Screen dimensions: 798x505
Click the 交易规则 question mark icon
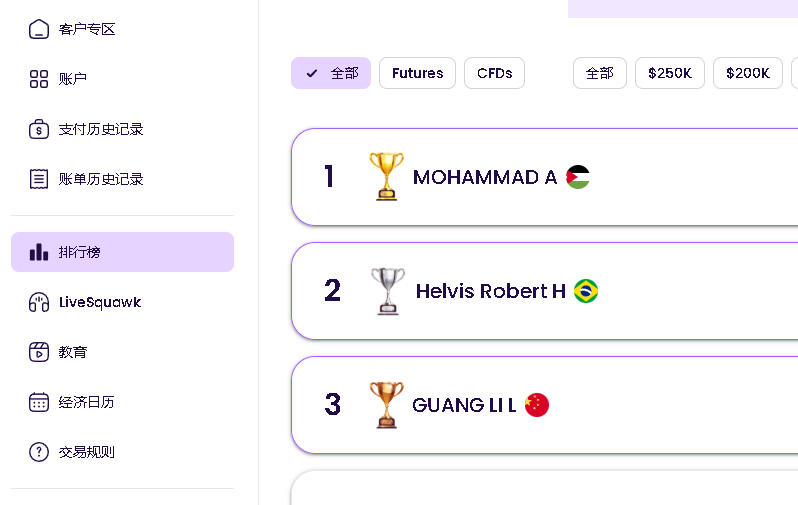point(39,452)
